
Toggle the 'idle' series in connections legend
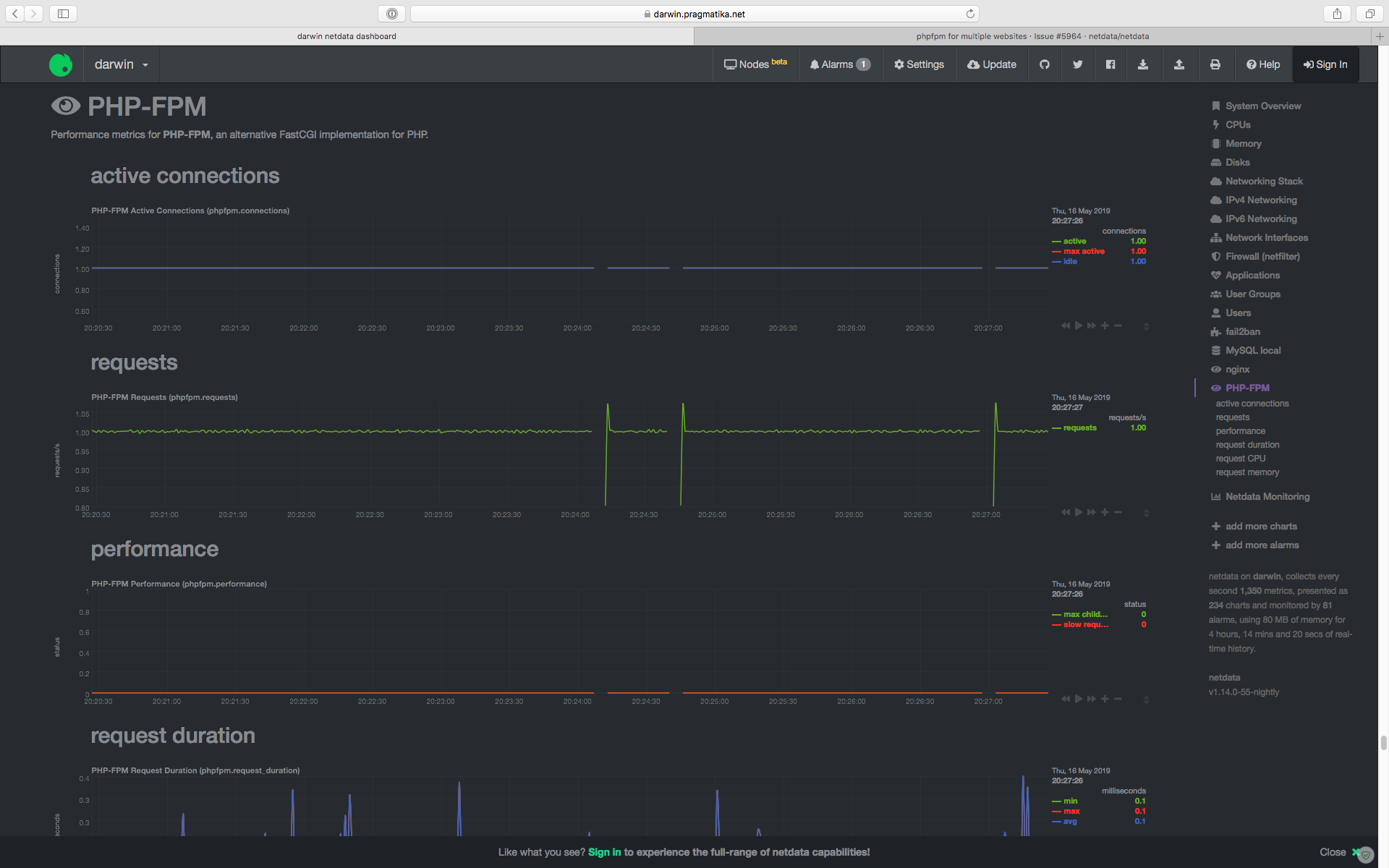point(1070,261)
